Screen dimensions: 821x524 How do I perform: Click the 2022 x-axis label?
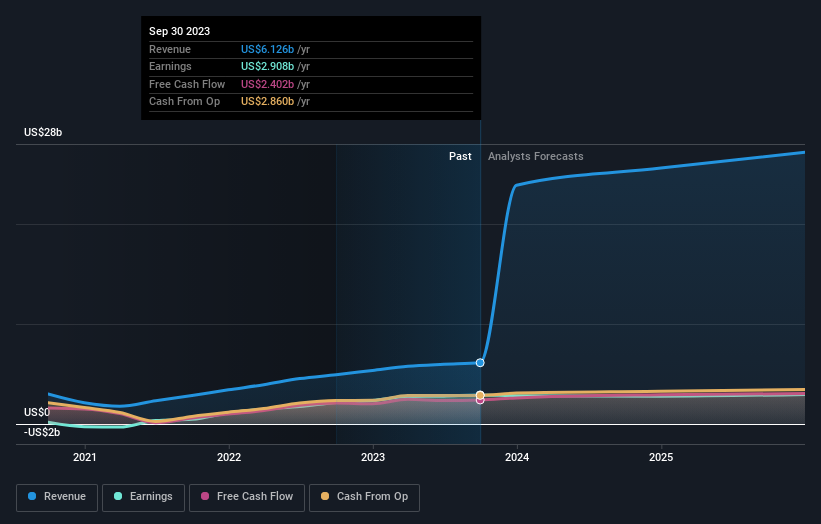[229, 458]
